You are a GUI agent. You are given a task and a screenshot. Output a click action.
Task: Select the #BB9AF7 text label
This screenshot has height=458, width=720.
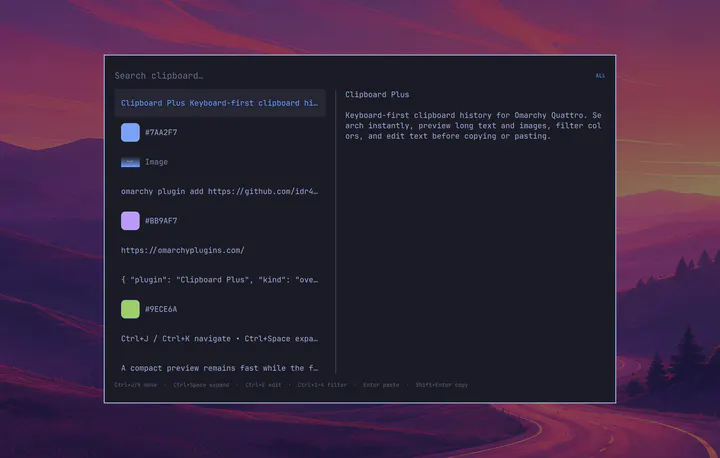click(x=161, y=221)
